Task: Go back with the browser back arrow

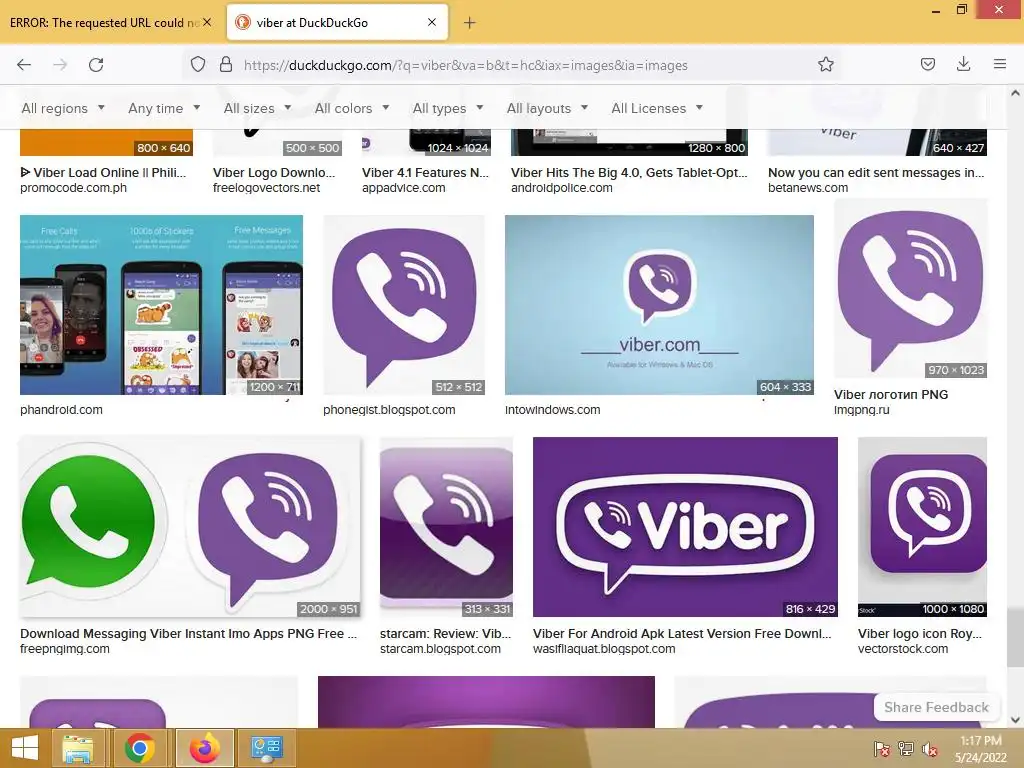Action: [24, 65]
